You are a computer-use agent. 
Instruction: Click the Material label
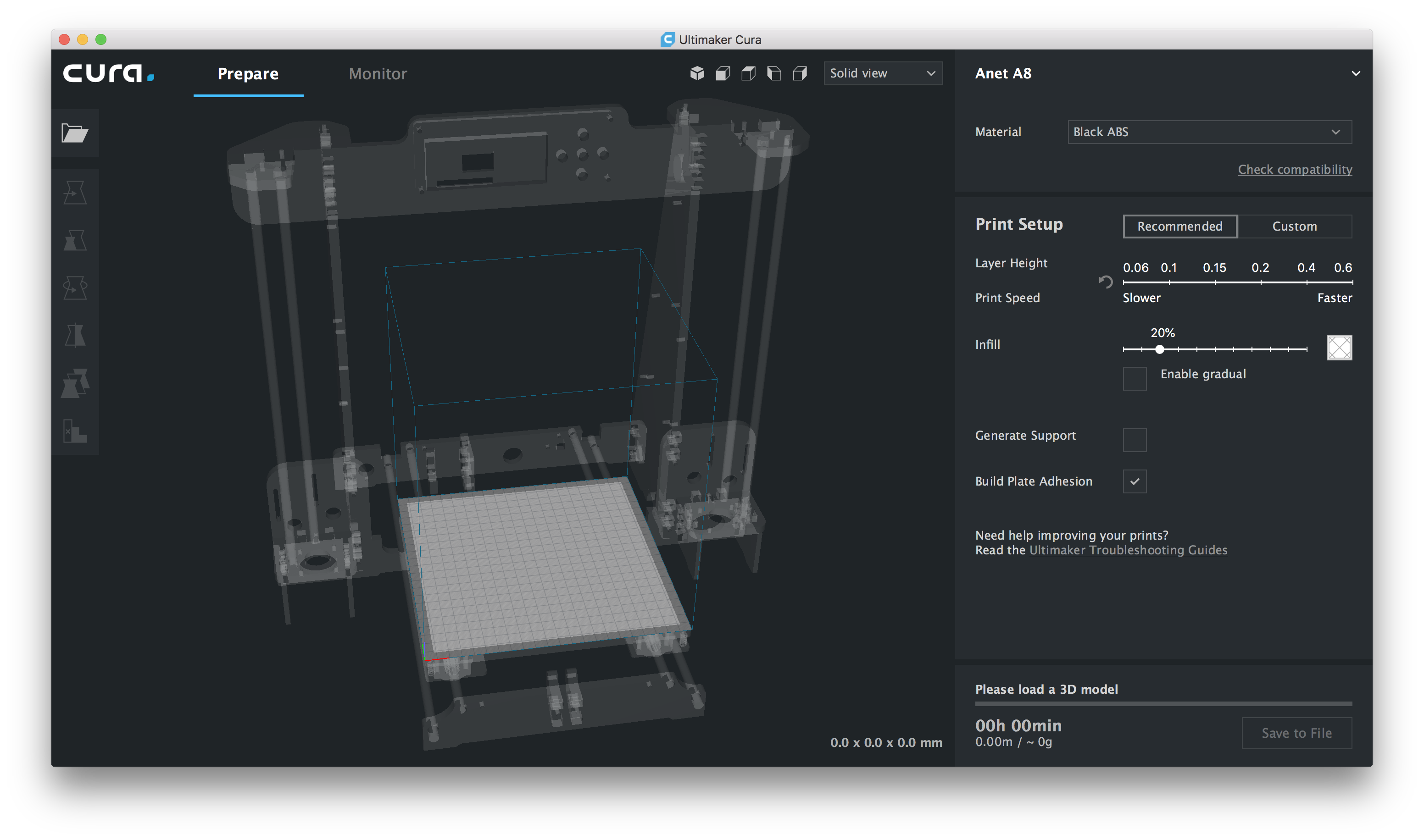point(998,132)
